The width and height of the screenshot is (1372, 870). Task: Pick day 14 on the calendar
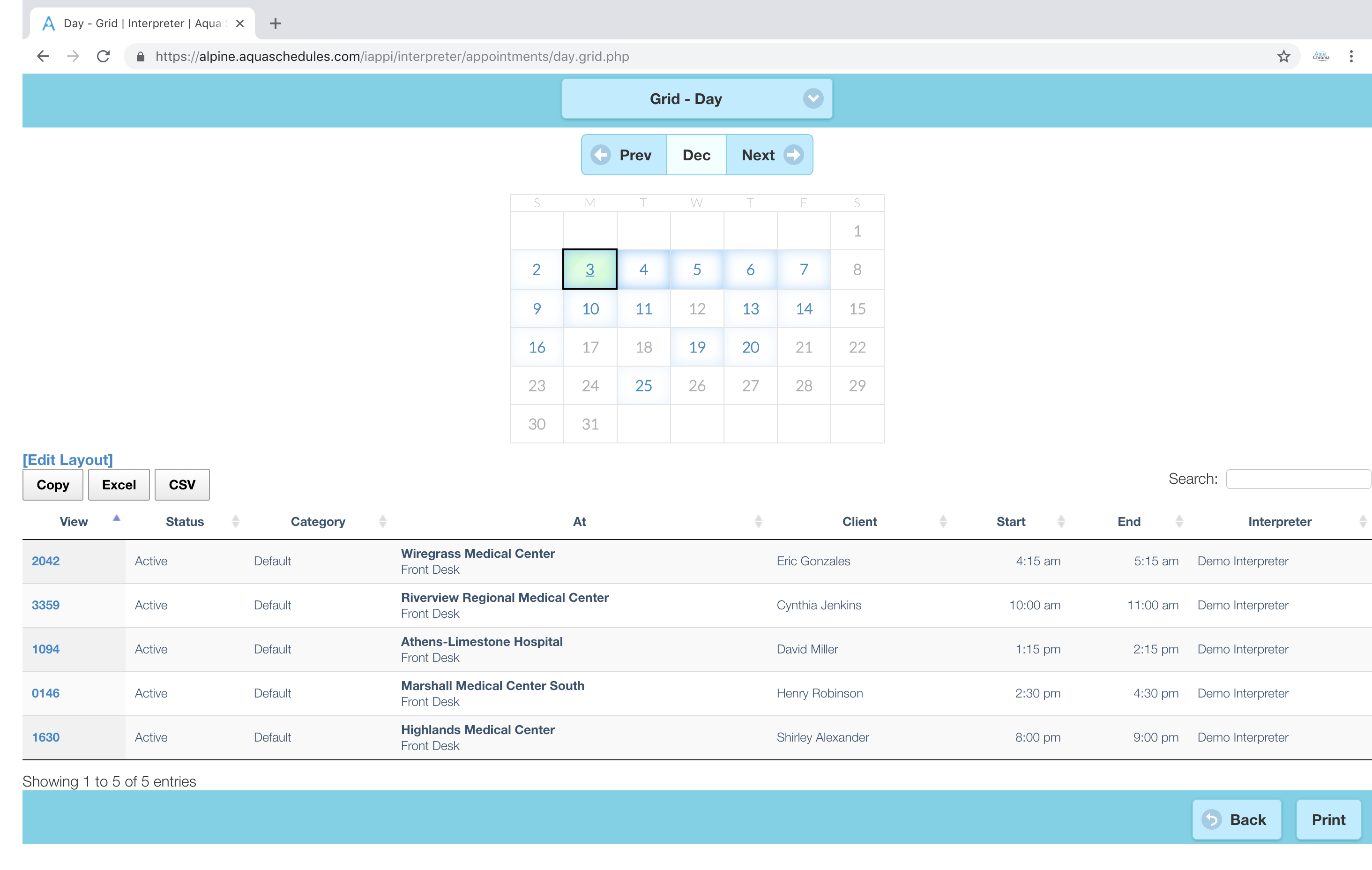coord(804,309)
